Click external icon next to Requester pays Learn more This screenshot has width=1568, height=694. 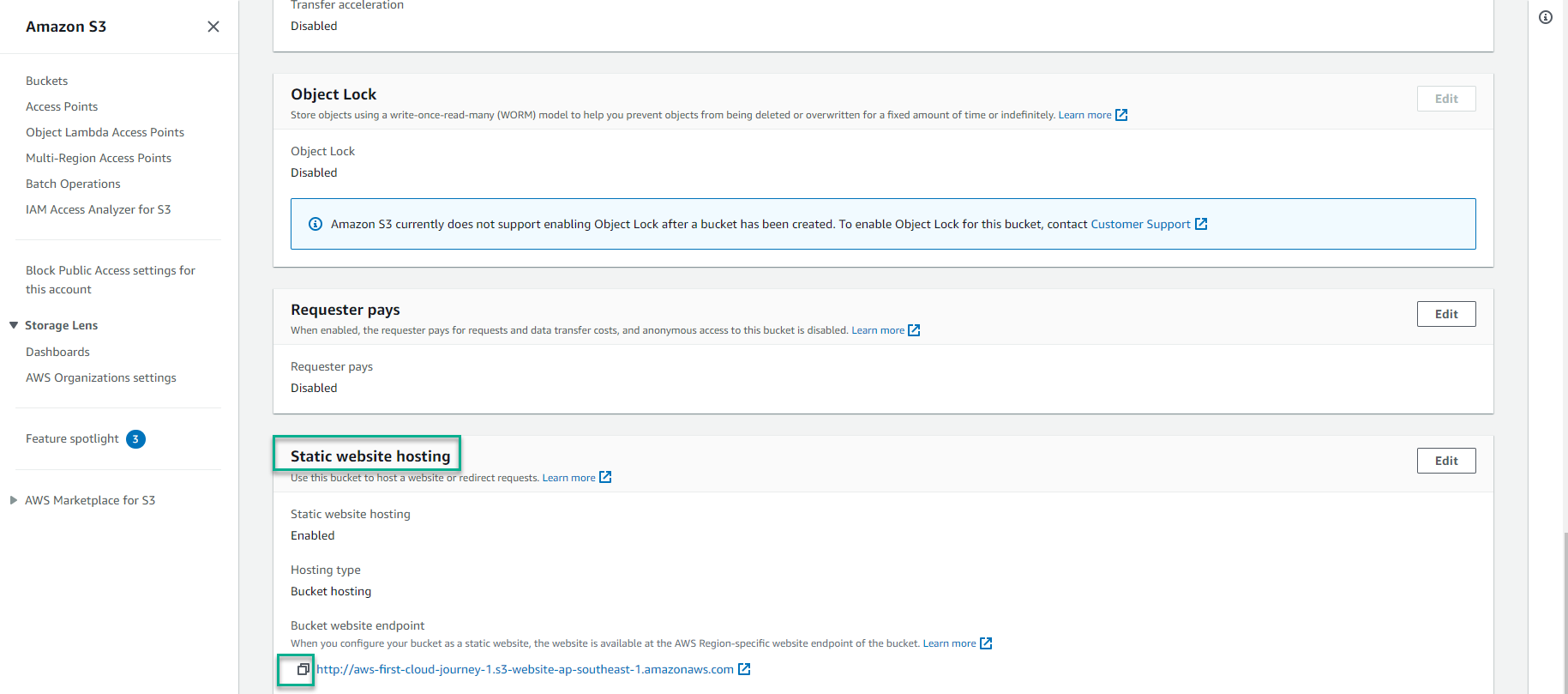914,330
